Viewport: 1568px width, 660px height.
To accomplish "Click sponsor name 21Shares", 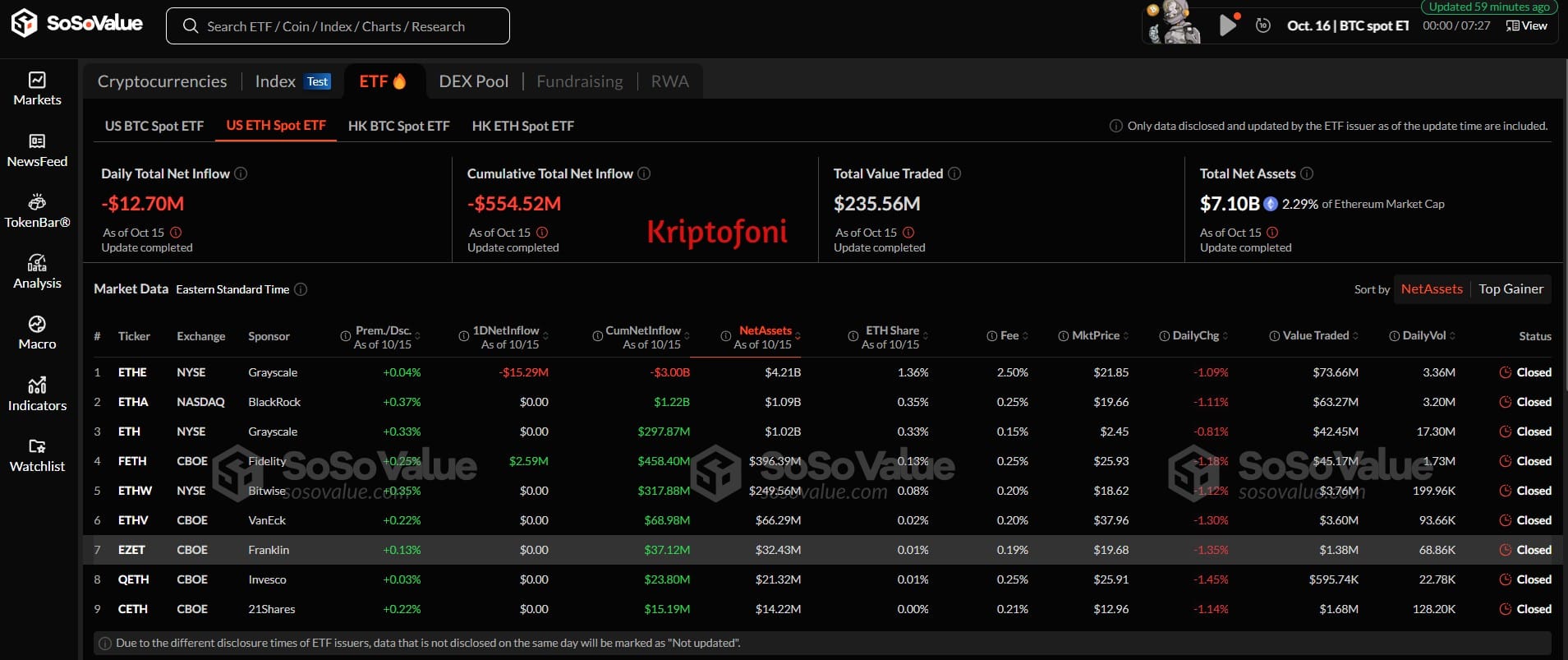I will 272,609.
